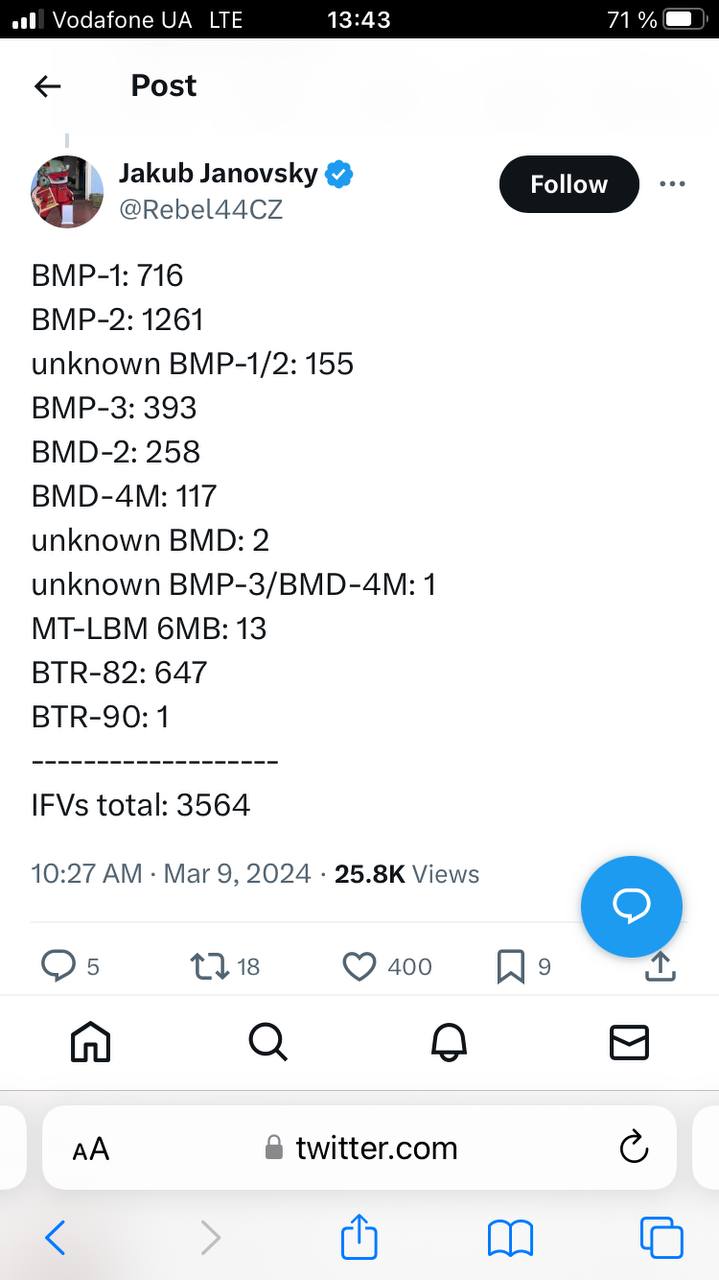
Task: Go back using the Post header arrow
Action: (47, 86)
